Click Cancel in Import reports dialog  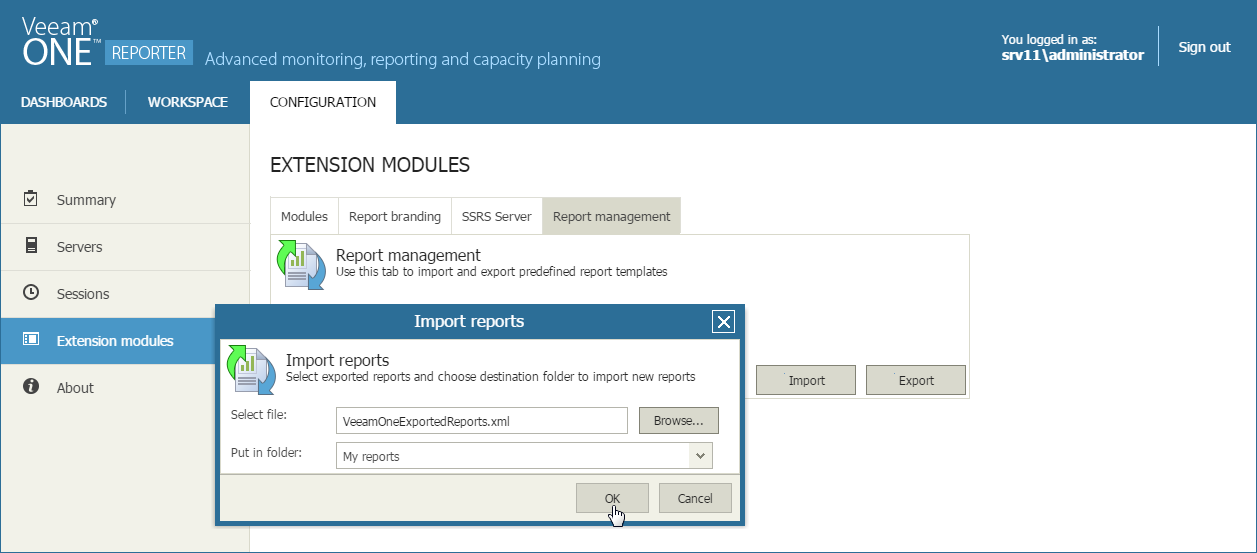695,498
